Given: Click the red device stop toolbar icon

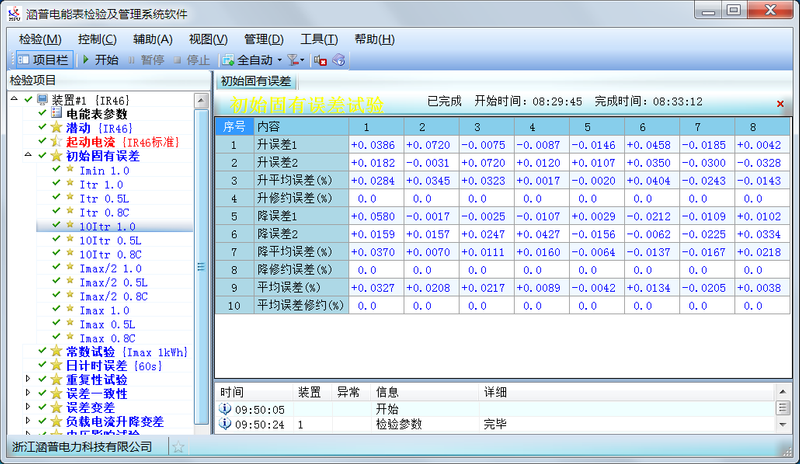Looking at the screenshot, I should pyautogui.click(x=321, y=60).
